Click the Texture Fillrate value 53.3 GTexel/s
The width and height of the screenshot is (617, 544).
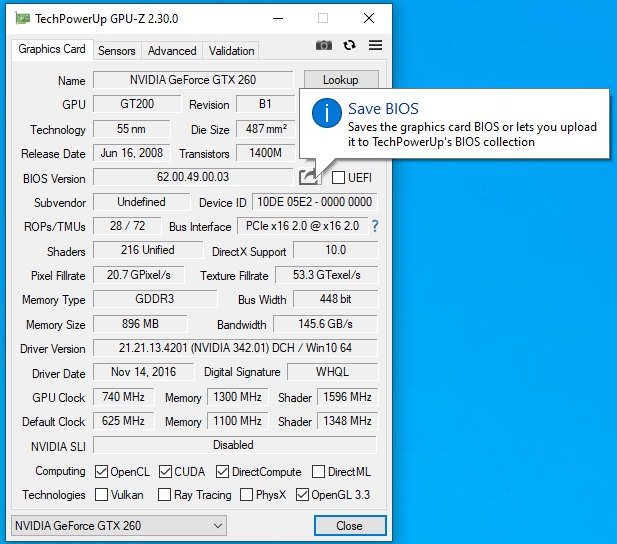point(327,275)
